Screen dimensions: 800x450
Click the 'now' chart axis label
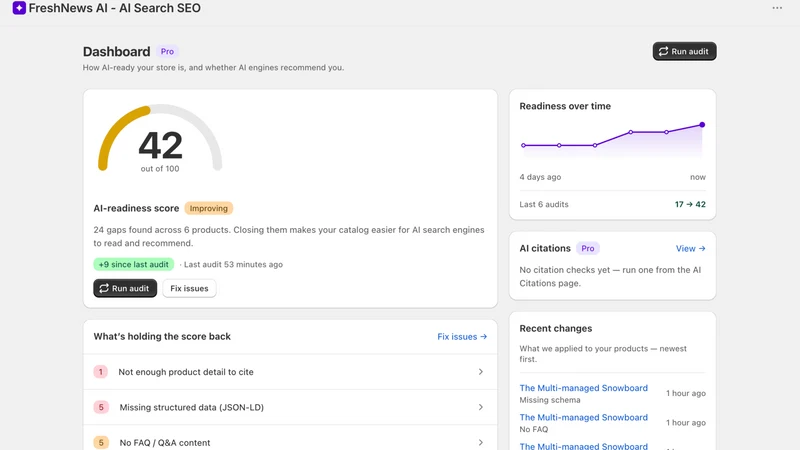click(x=698, y=177)
